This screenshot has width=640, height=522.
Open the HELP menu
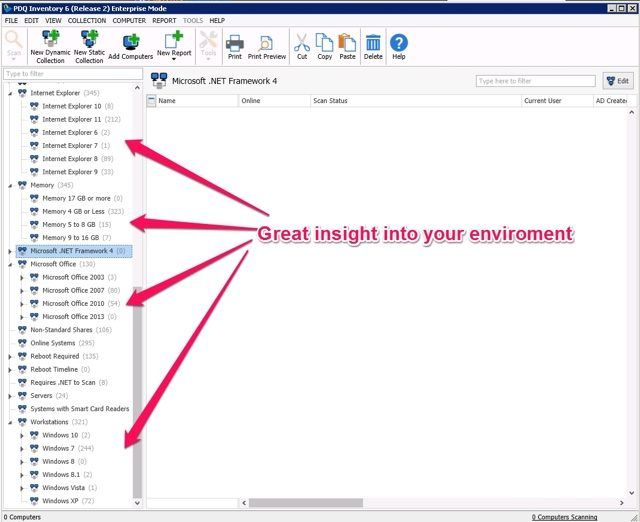[217, 20]
